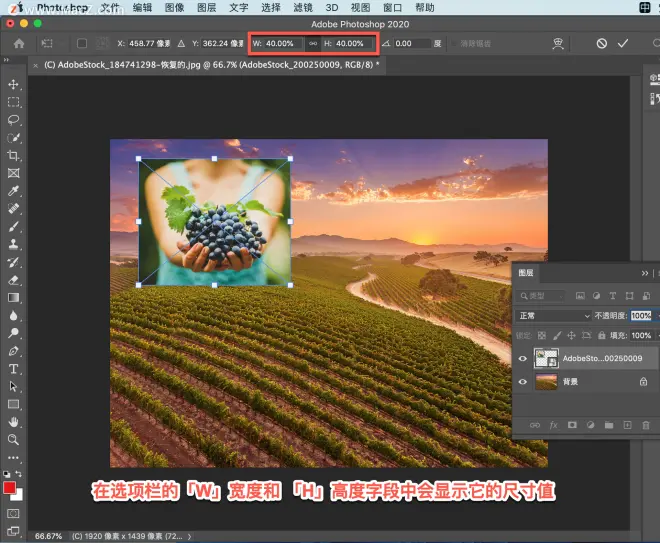Viewport: 660px width, 543px height.
Task: Toggle Quick Mask mode
Action: [13, 514]
